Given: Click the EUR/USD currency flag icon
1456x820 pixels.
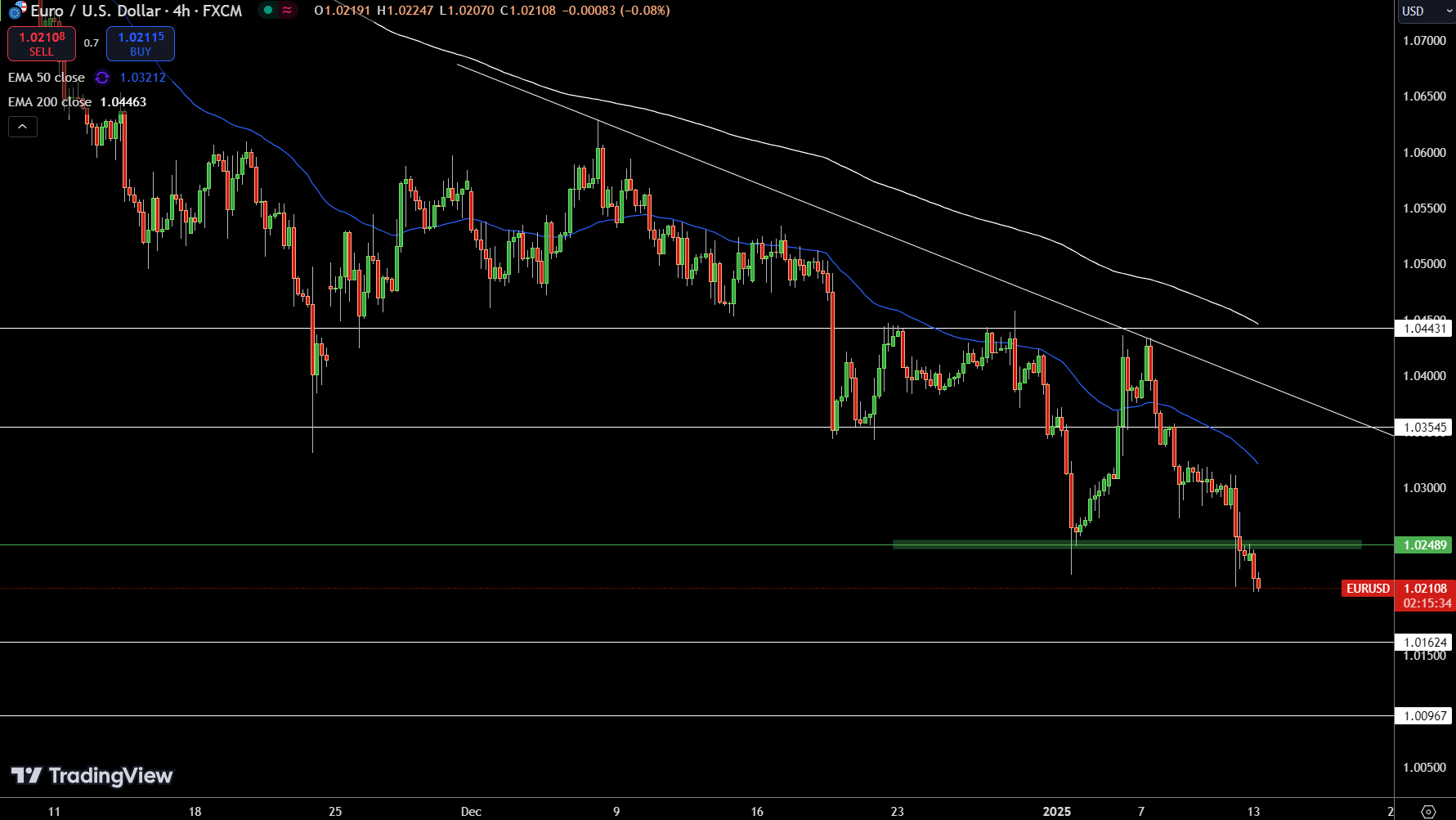Looking at the screenshot, I should click(17, 11).
